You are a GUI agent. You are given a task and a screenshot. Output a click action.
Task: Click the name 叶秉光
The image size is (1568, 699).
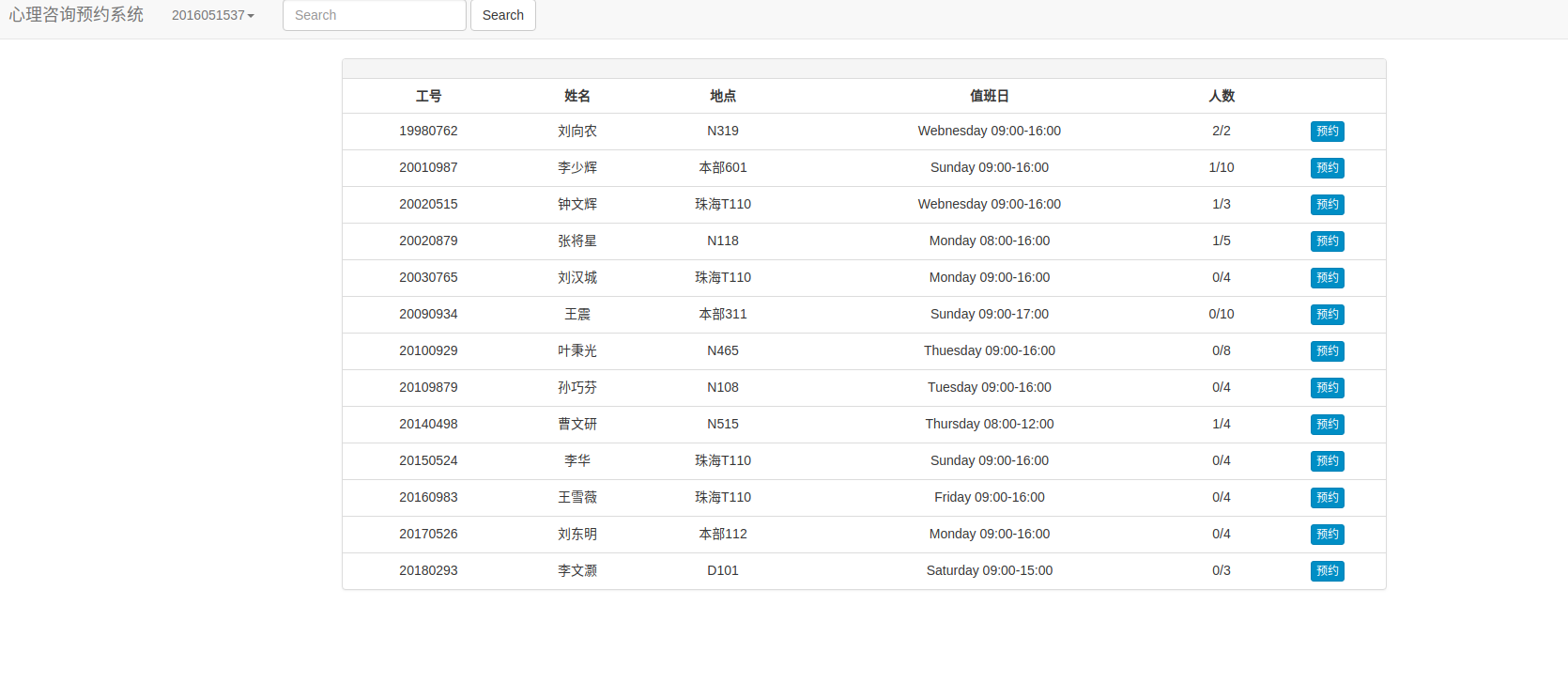click(577, 350)
